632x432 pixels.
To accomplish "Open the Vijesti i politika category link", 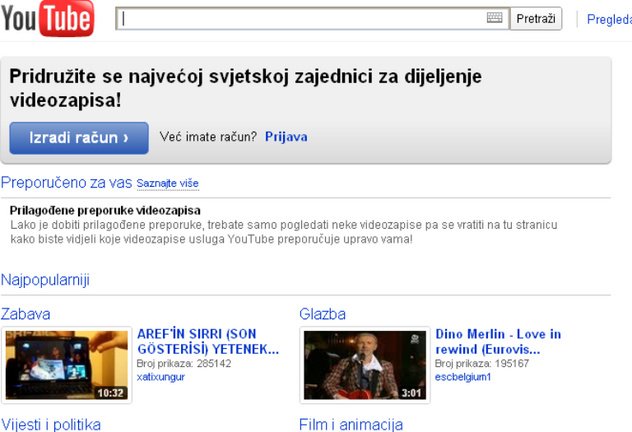I will [51, 425].
